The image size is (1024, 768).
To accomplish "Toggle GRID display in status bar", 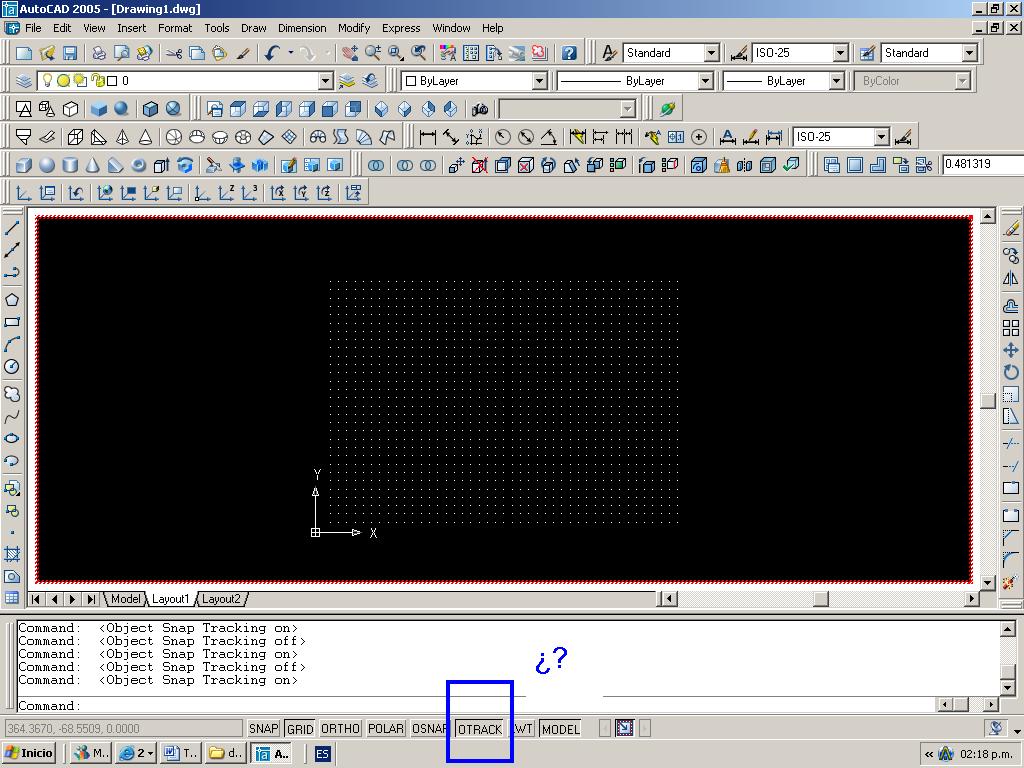I will [x=300, y=728].
